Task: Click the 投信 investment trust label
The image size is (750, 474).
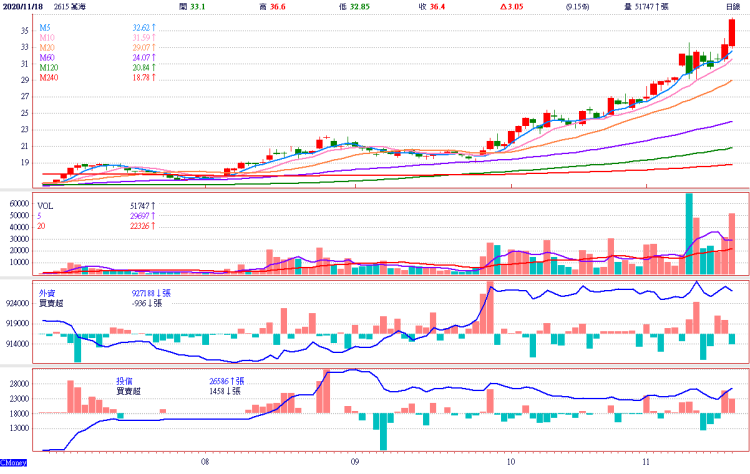Action: click(x=124, y=381)
